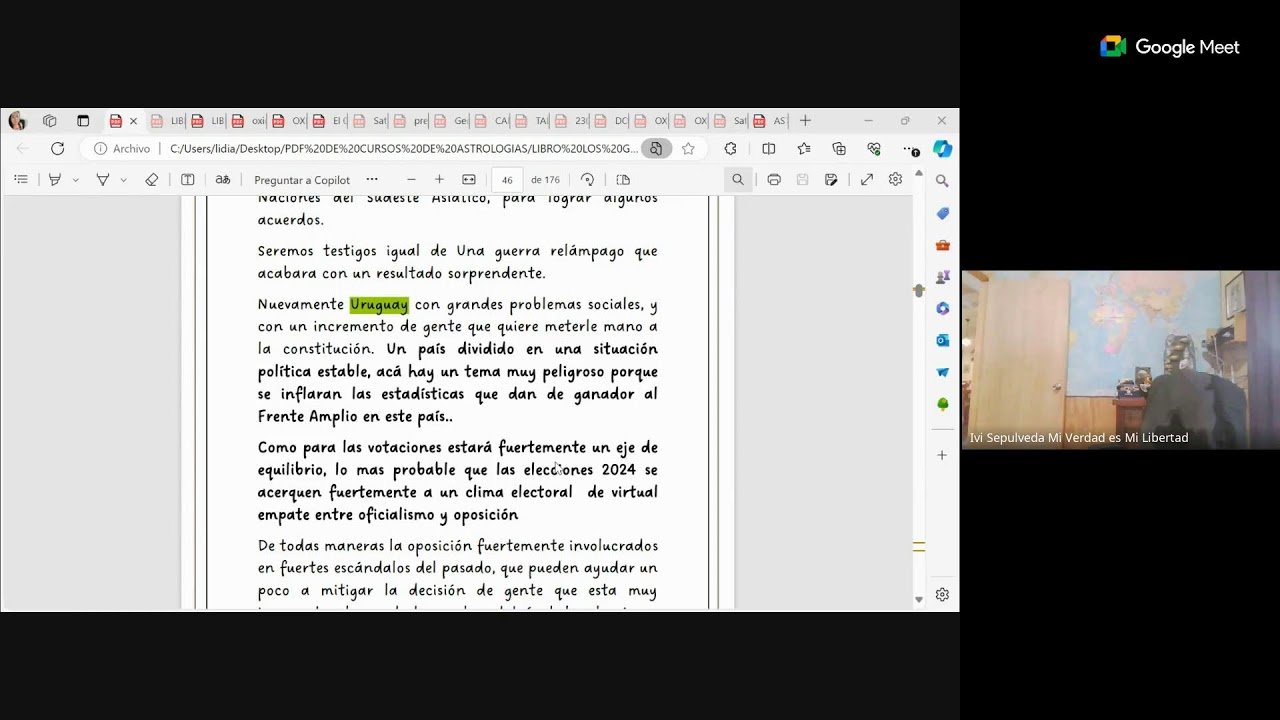The width and height of the screenshot is (1280, 720).
Task: Expand the highlight tool color dropdown
Action: [75, 180]
